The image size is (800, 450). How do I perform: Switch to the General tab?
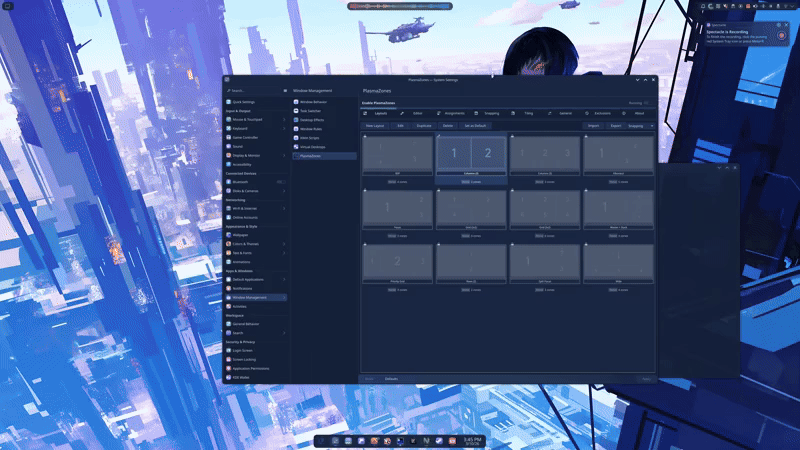pos(561,113)
